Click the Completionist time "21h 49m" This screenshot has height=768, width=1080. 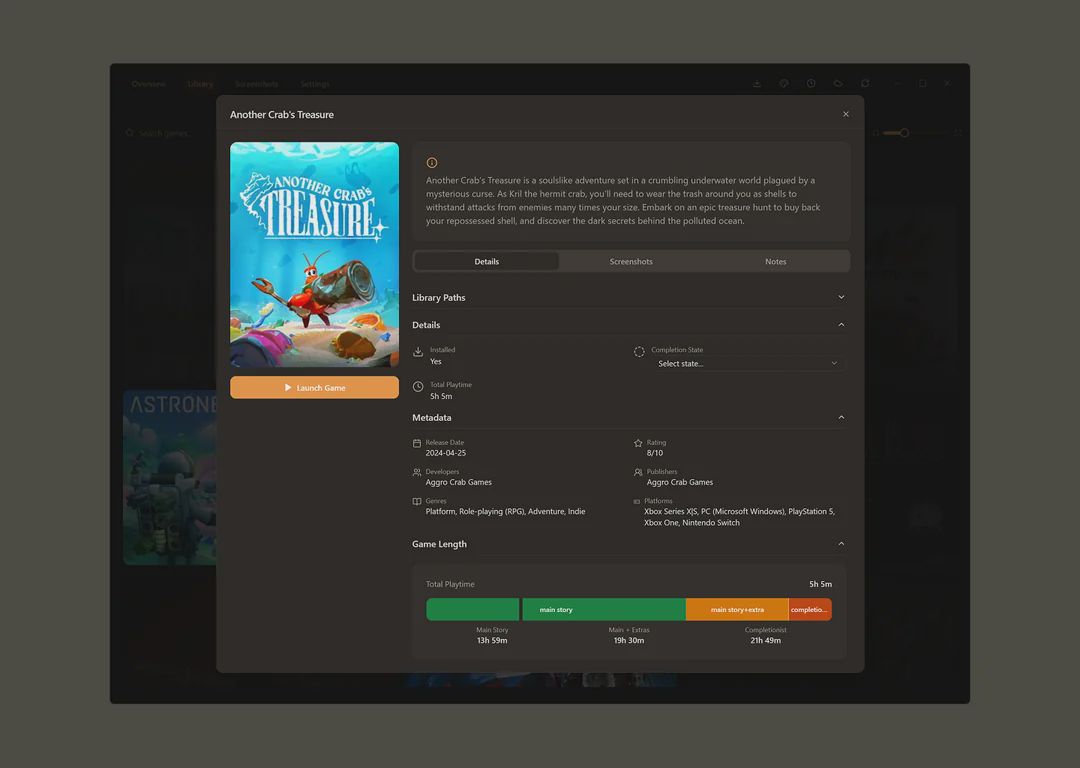(766, 641)
